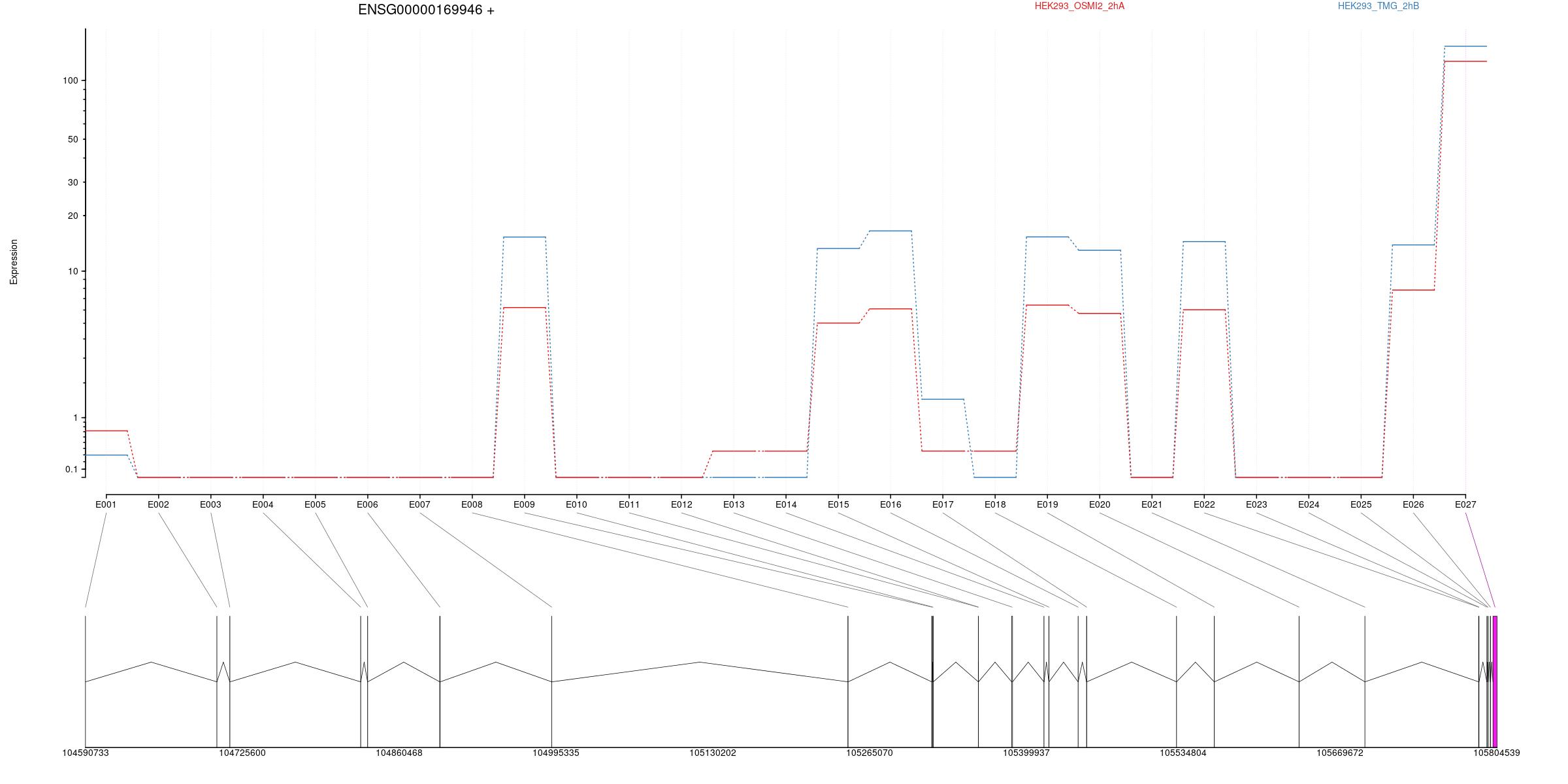Click the red E026 expression segment
1568x784 pixels.
click(x=1413, y=290)
